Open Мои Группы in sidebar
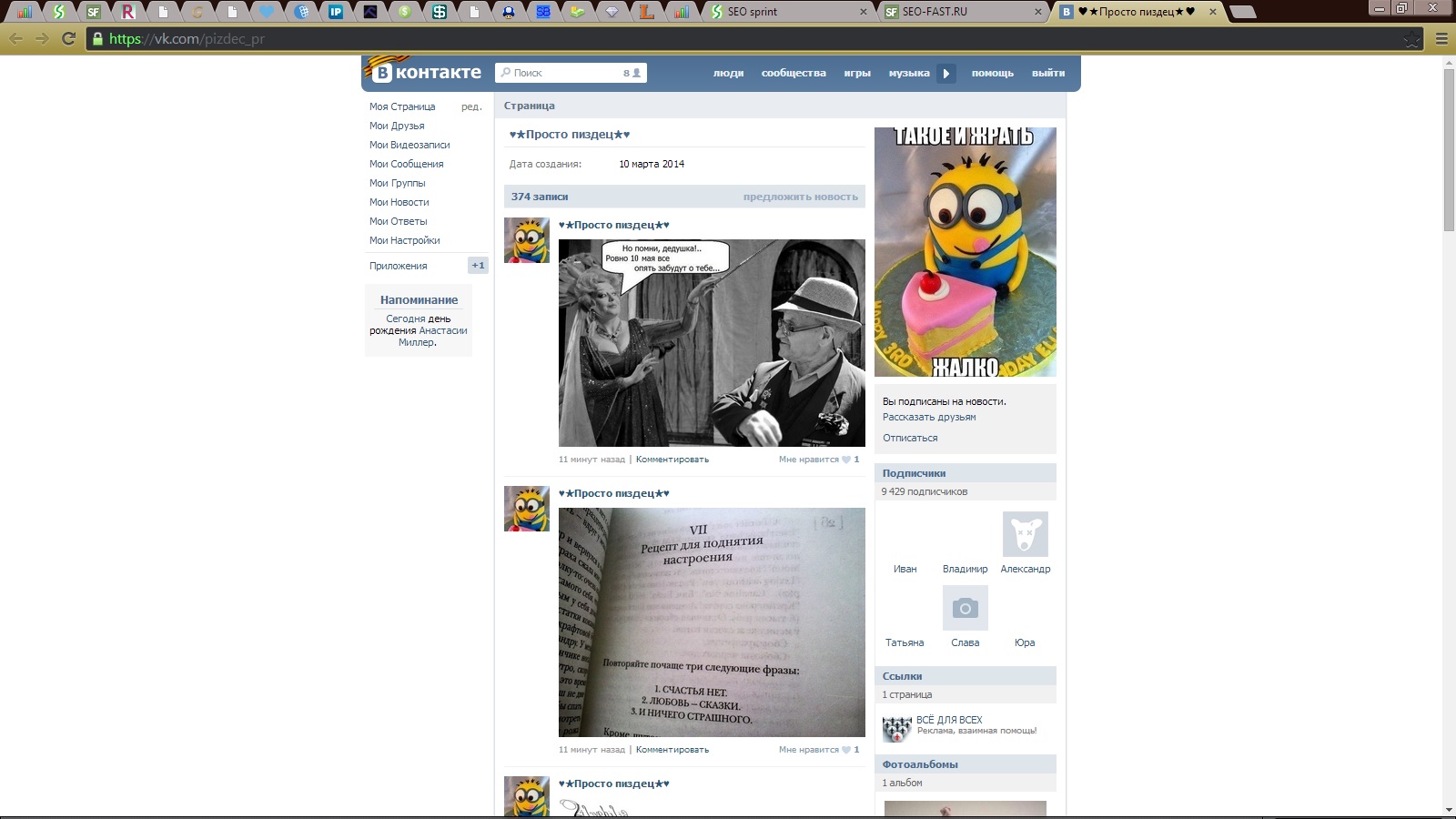 click(x=397, y=183)
